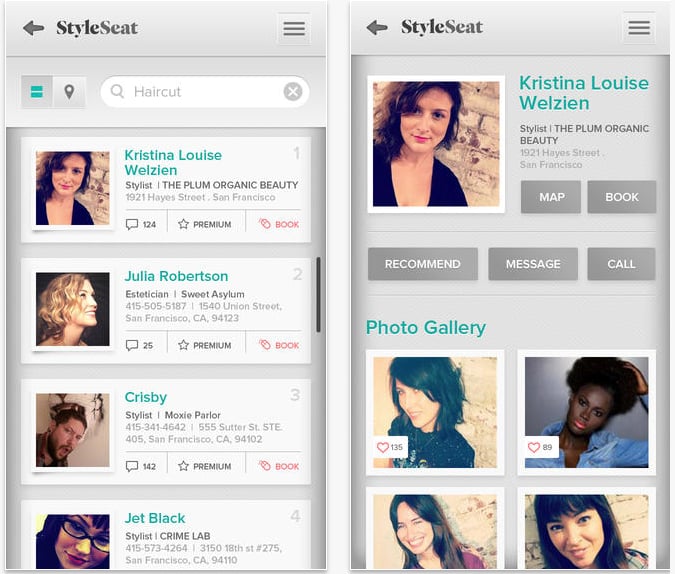675x574 pixels.
Task: Click Kristina Louise Welzien profile title
Action: coord(584,93)
